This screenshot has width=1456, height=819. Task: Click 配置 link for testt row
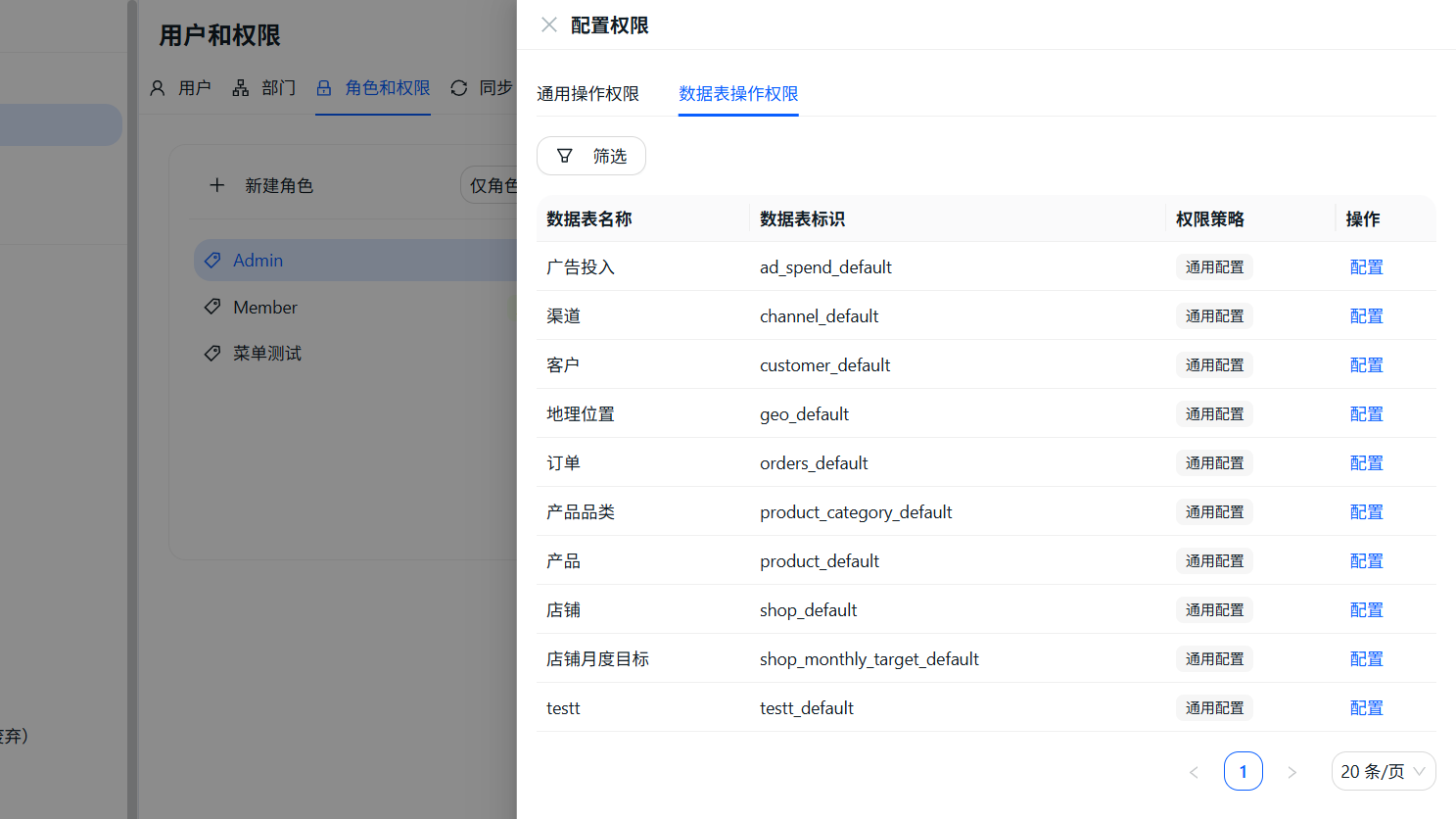pos(1366,708)
